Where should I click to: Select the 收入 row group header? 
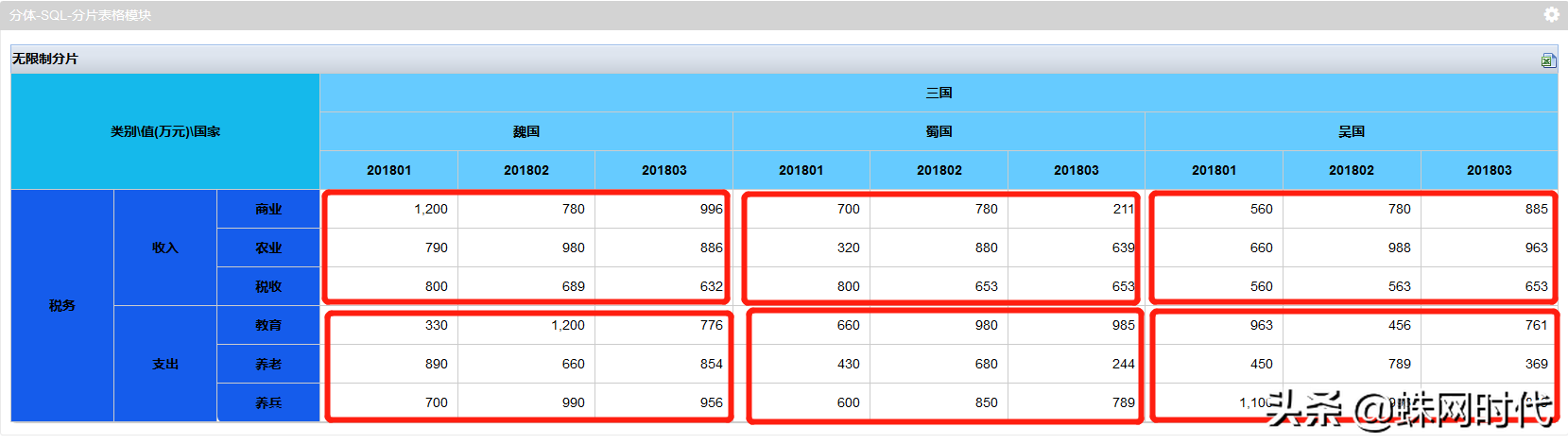pos(165,248)
